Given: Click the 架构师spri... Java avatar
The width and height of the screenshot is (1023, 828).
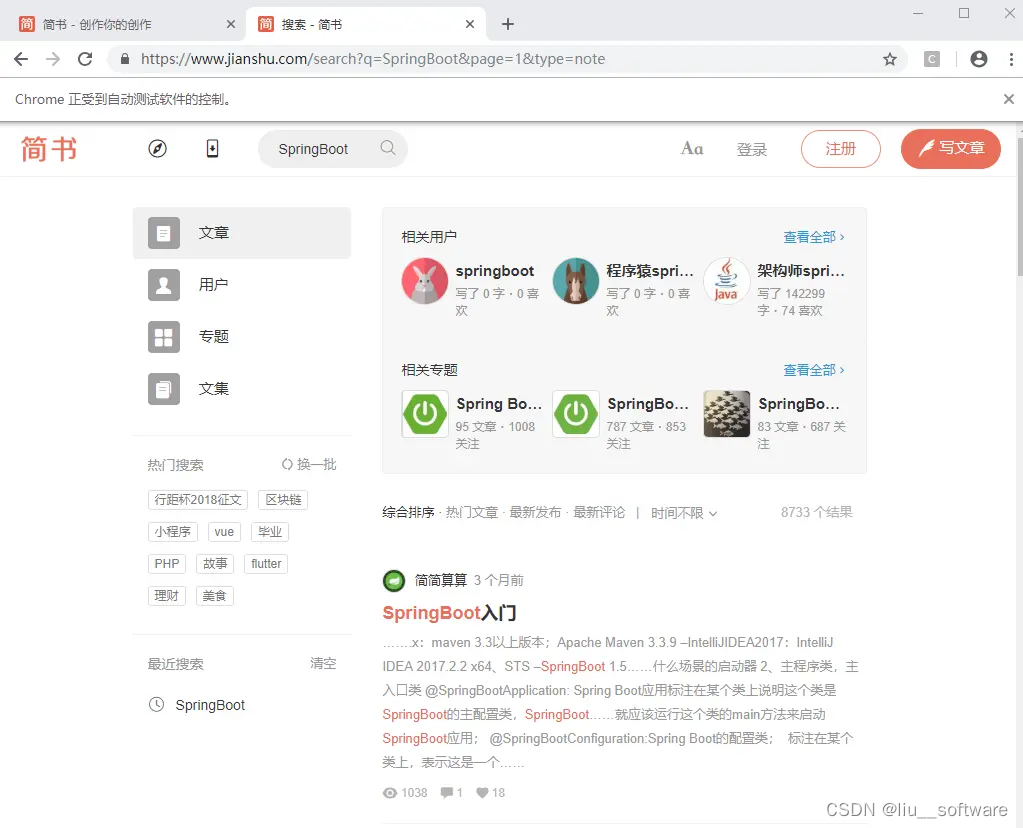Looking at the screenshot, I should point(726,281).
